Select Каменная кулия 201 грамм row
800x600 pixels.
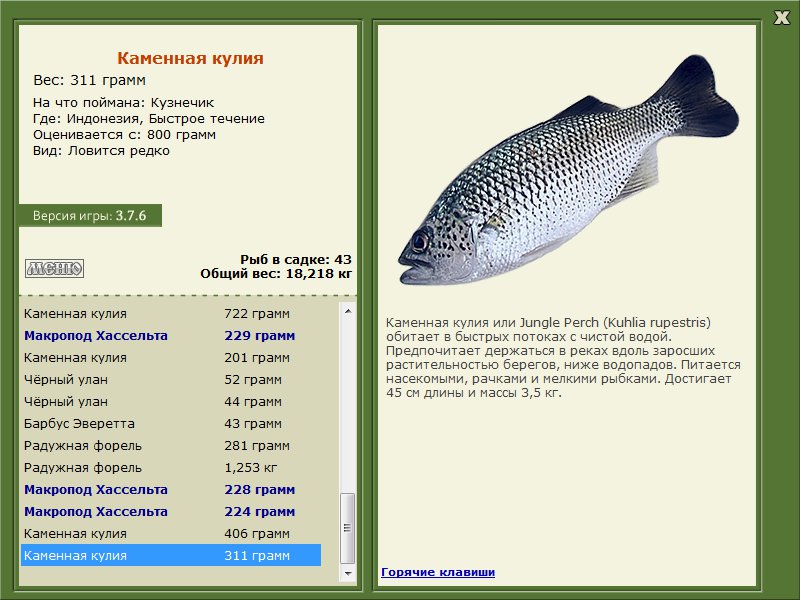[171, 358]
